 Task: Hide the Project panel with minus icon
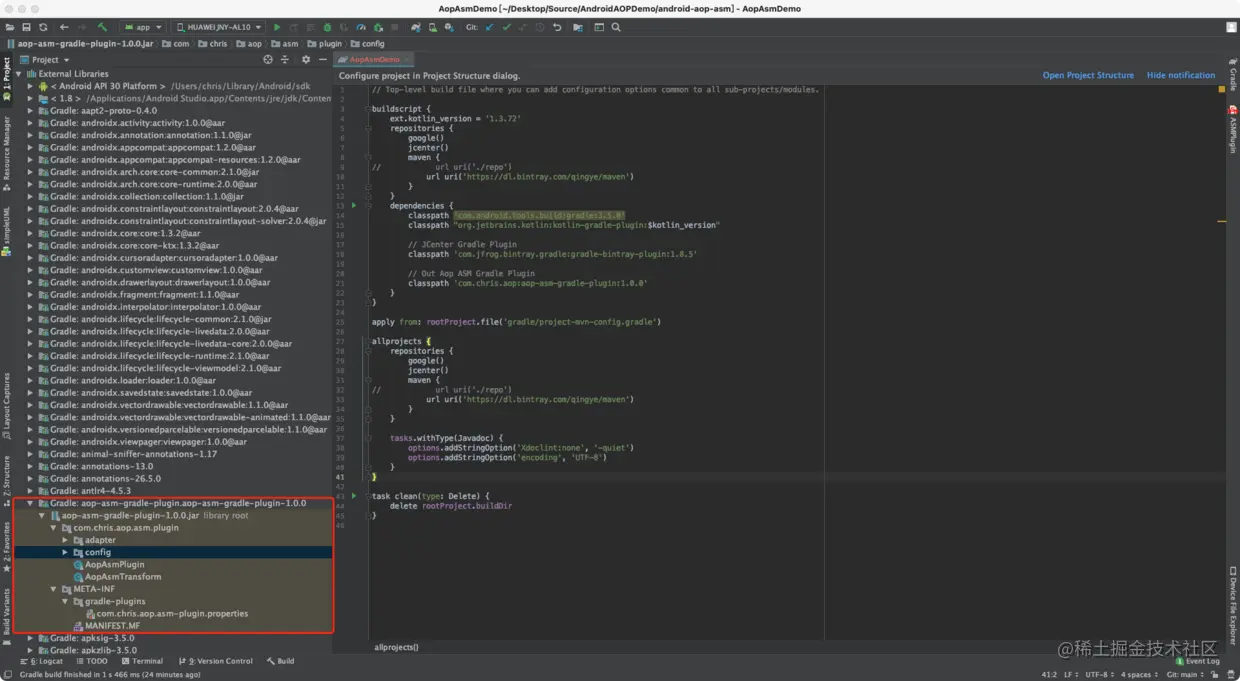pos(322,59)
